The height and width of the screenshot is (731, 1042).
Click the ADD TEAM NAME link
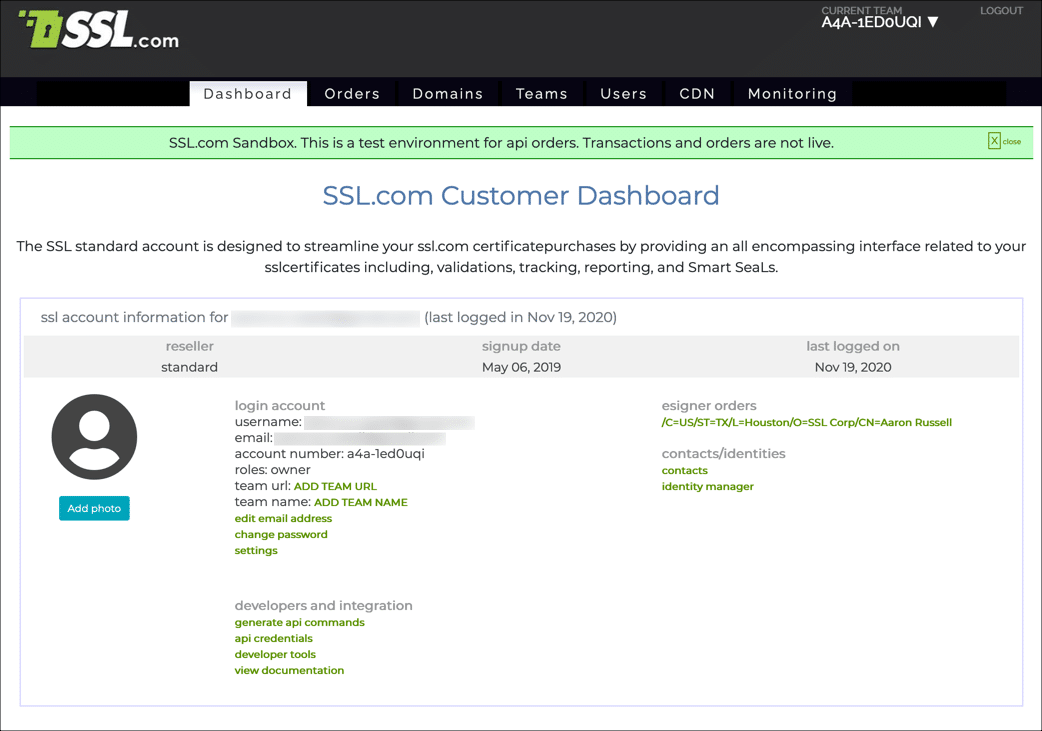point(360,502)
